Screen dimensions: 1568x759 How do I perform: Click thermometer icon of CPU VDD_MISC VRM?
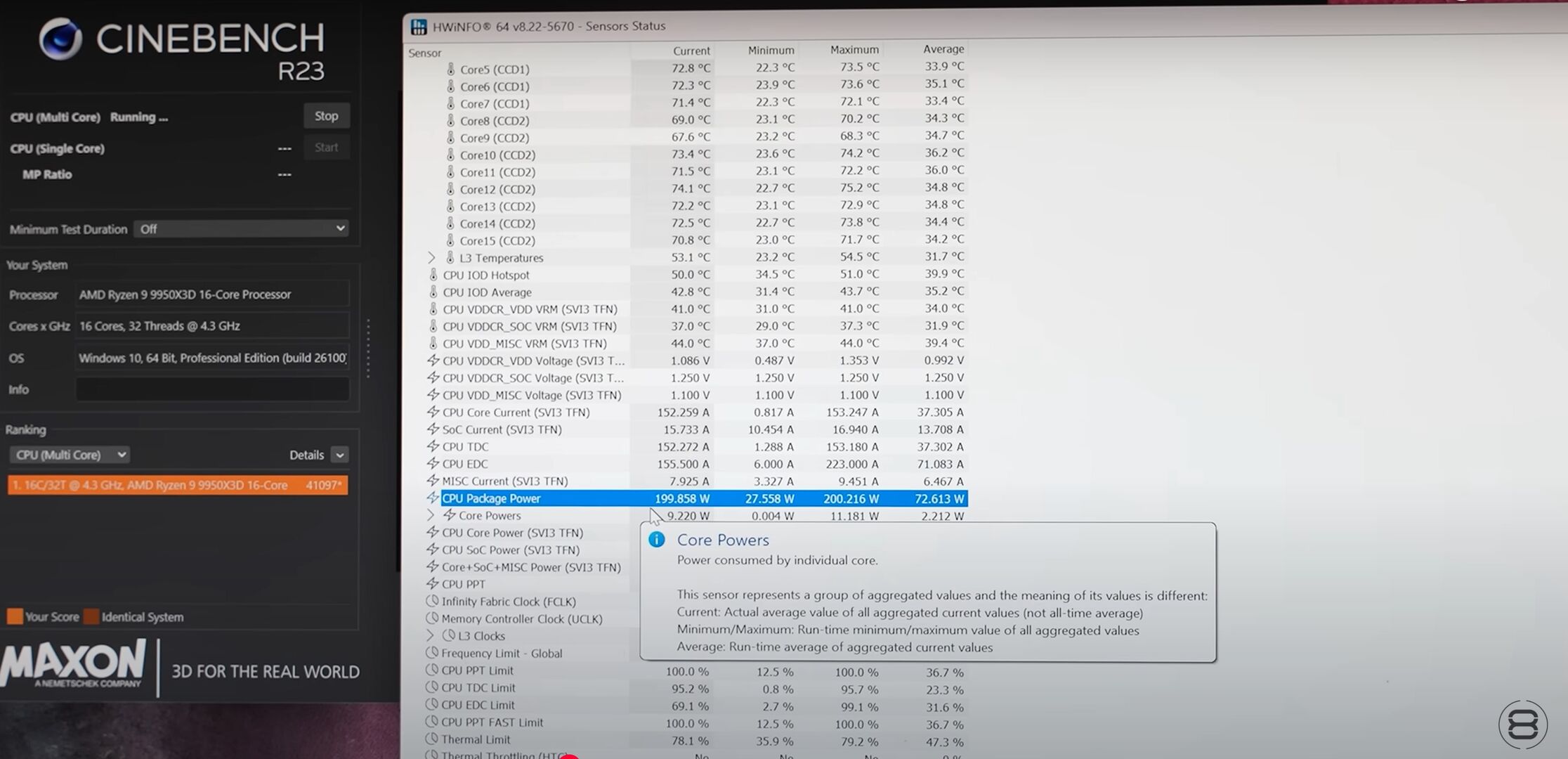[433, 343]
